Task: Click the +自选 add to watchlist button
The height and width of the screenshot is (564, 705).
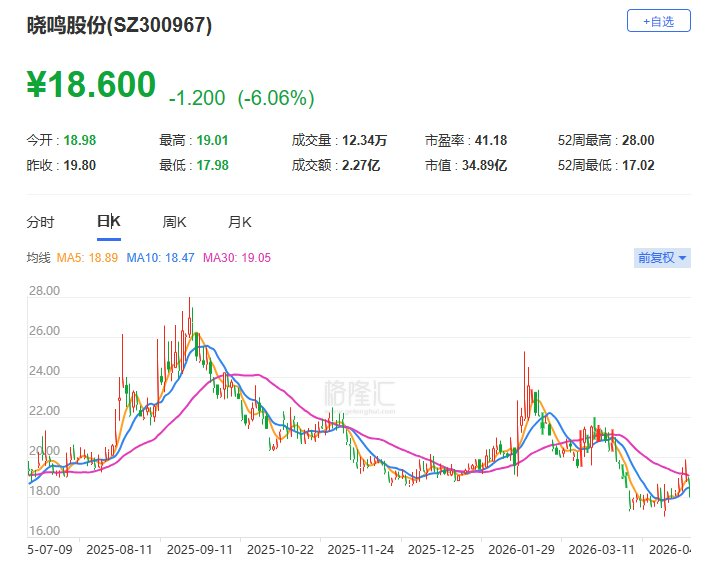Action: coord(658,21)
